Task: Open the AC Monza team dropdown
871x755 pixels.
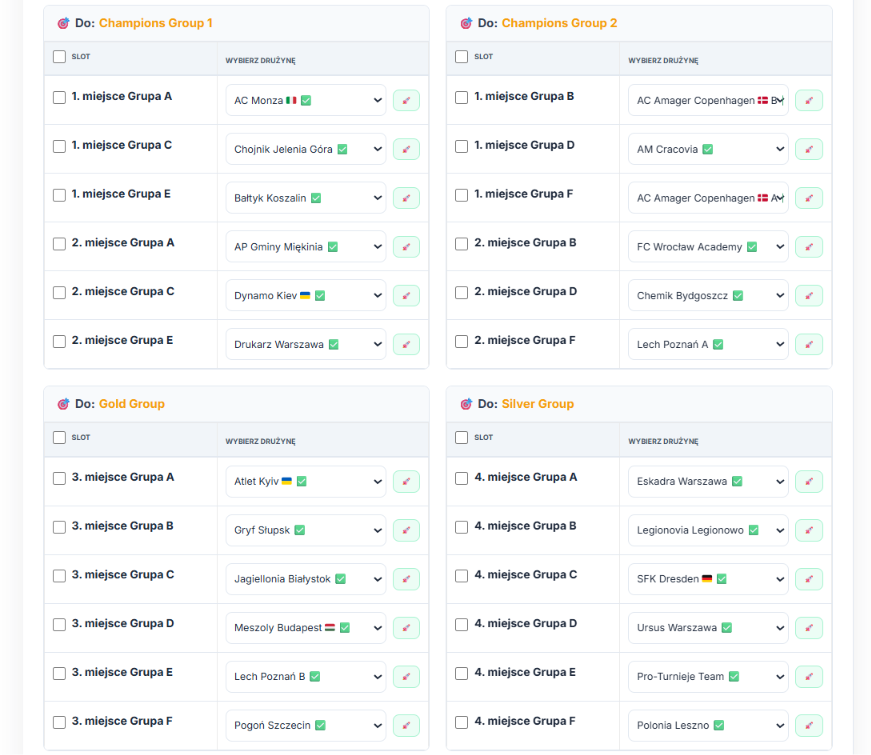Action: tap(306, 101)
